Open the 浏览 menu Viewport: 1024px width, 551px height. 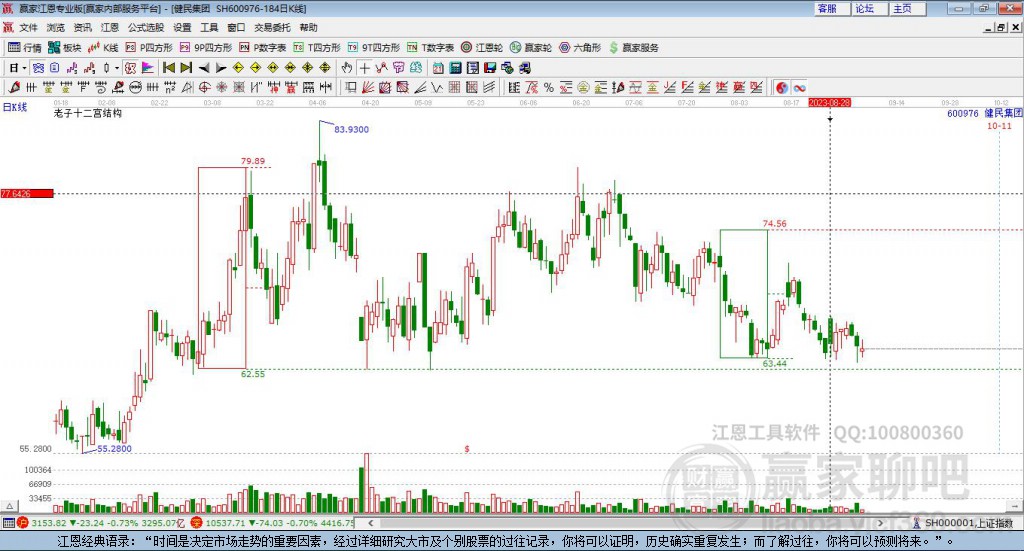[56, 27]
